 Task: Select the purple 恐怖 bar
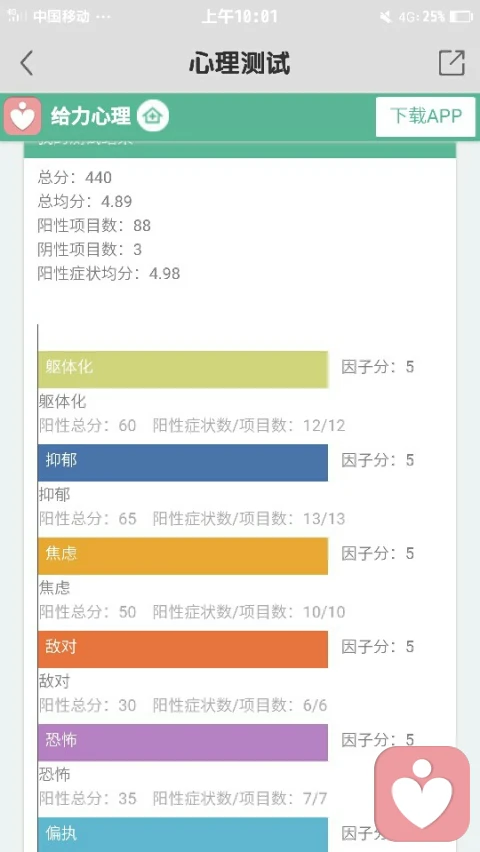click(183, 742)
